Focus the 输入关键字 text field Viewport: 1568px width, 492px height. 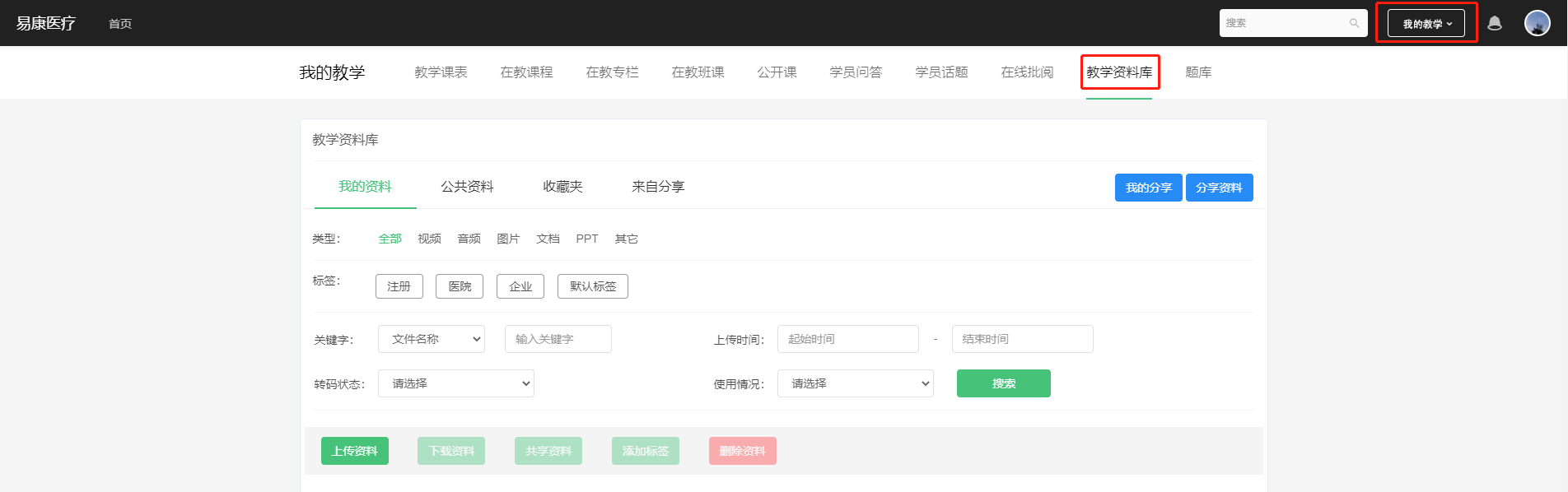(558, 339)
